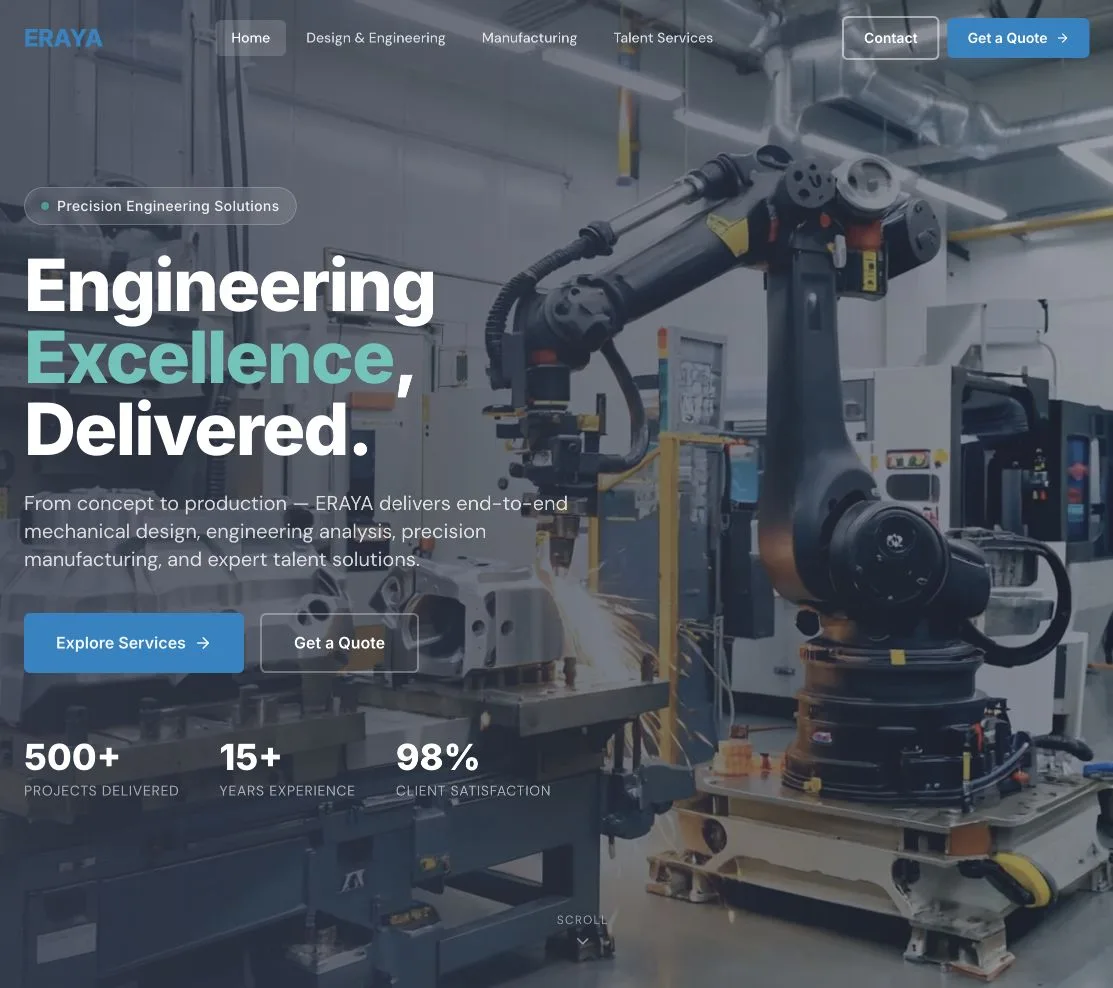Click the CLIENT SATISFACTION label
This screenshot has height=988, width=1113.
(473, 791)
